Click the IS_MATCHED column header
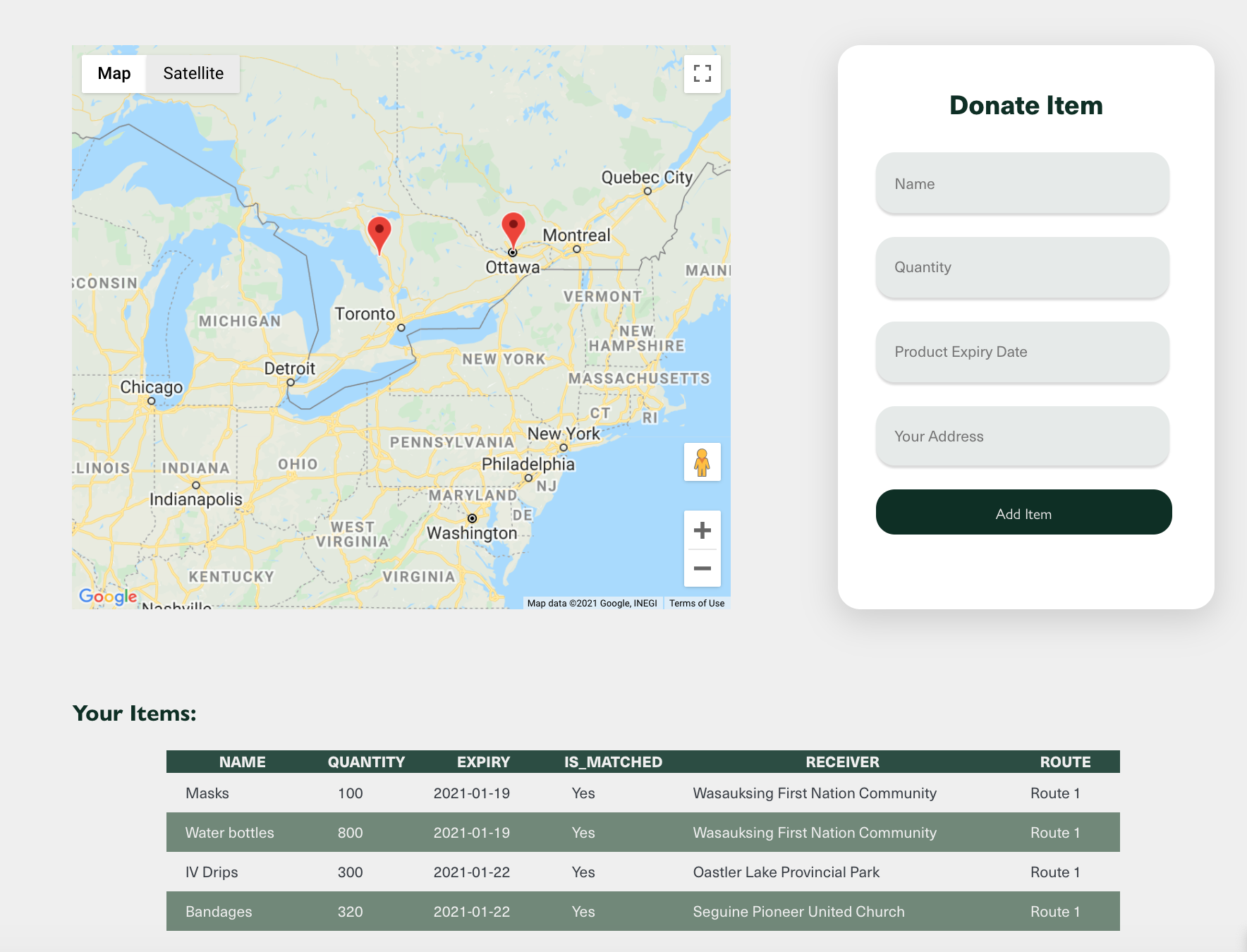The width and height of the screenshot is (1247, 952). [613, 762]
